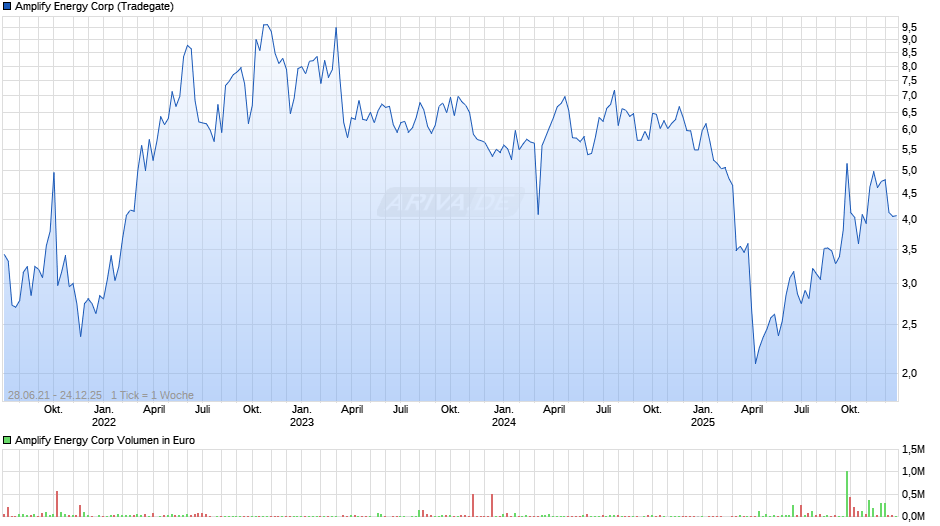Image resolution: width=940 pixels, height=526 pixels.
Task: Click the green Volumen legend square
Action: (7, 440)
